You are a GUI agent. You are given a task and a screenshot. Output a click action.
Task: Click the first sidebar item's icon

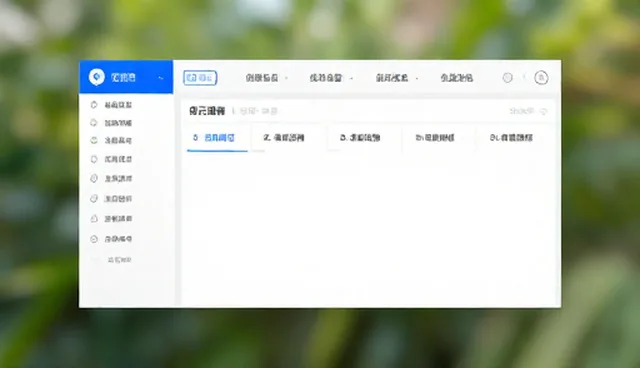[x=94, y=105]
